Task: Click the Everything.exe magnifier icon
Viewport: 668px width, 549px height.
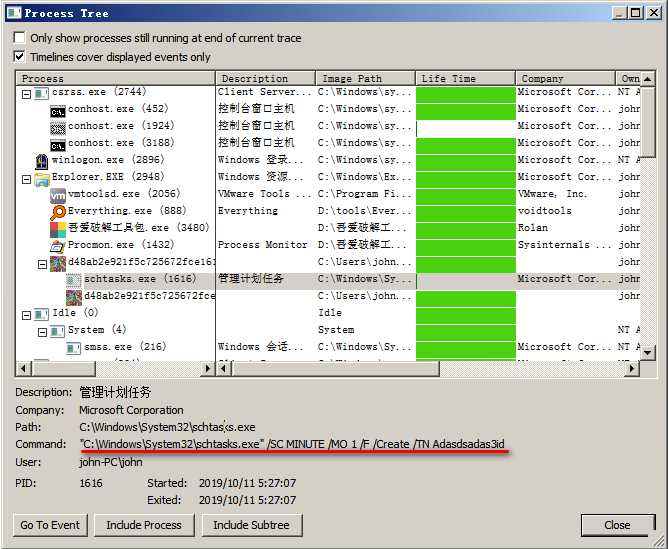Action: 58,212
